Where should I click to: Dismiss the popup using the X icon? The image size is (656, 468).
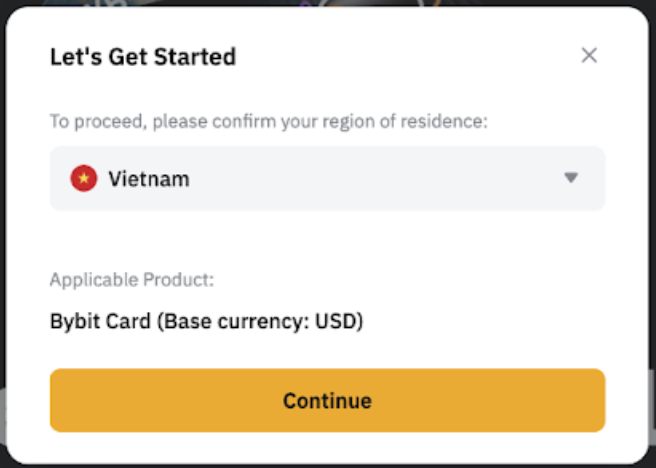click(x=589, y=56)
